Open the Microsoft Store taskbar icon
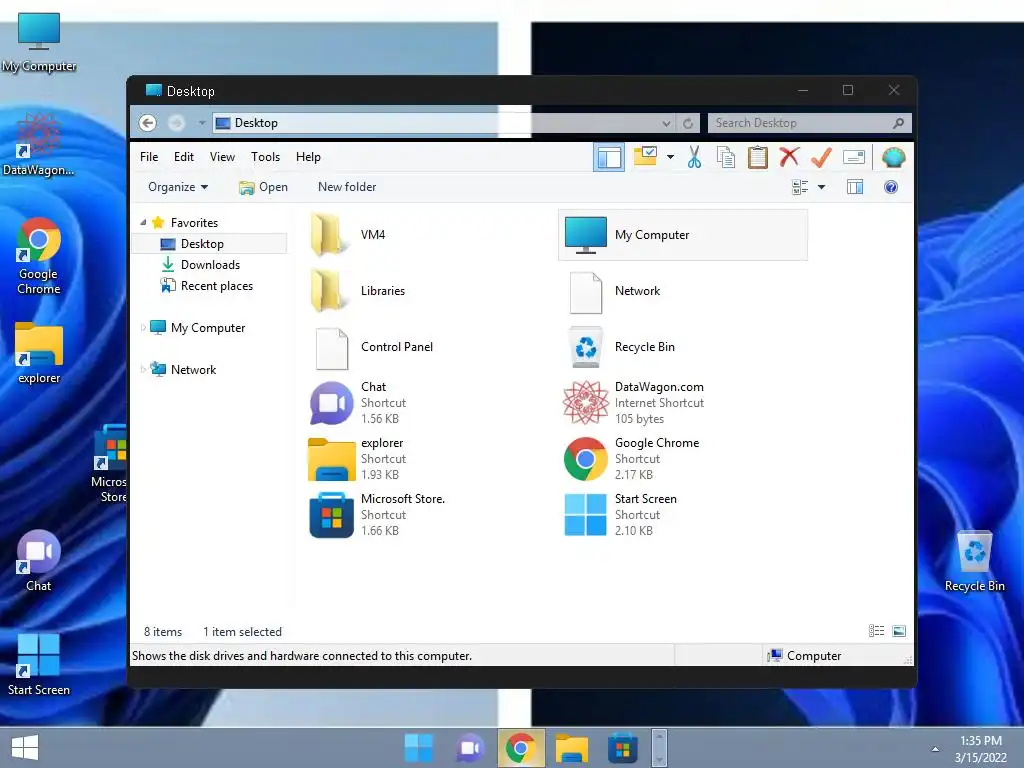Screen dimensions: 1024x768 622,748
